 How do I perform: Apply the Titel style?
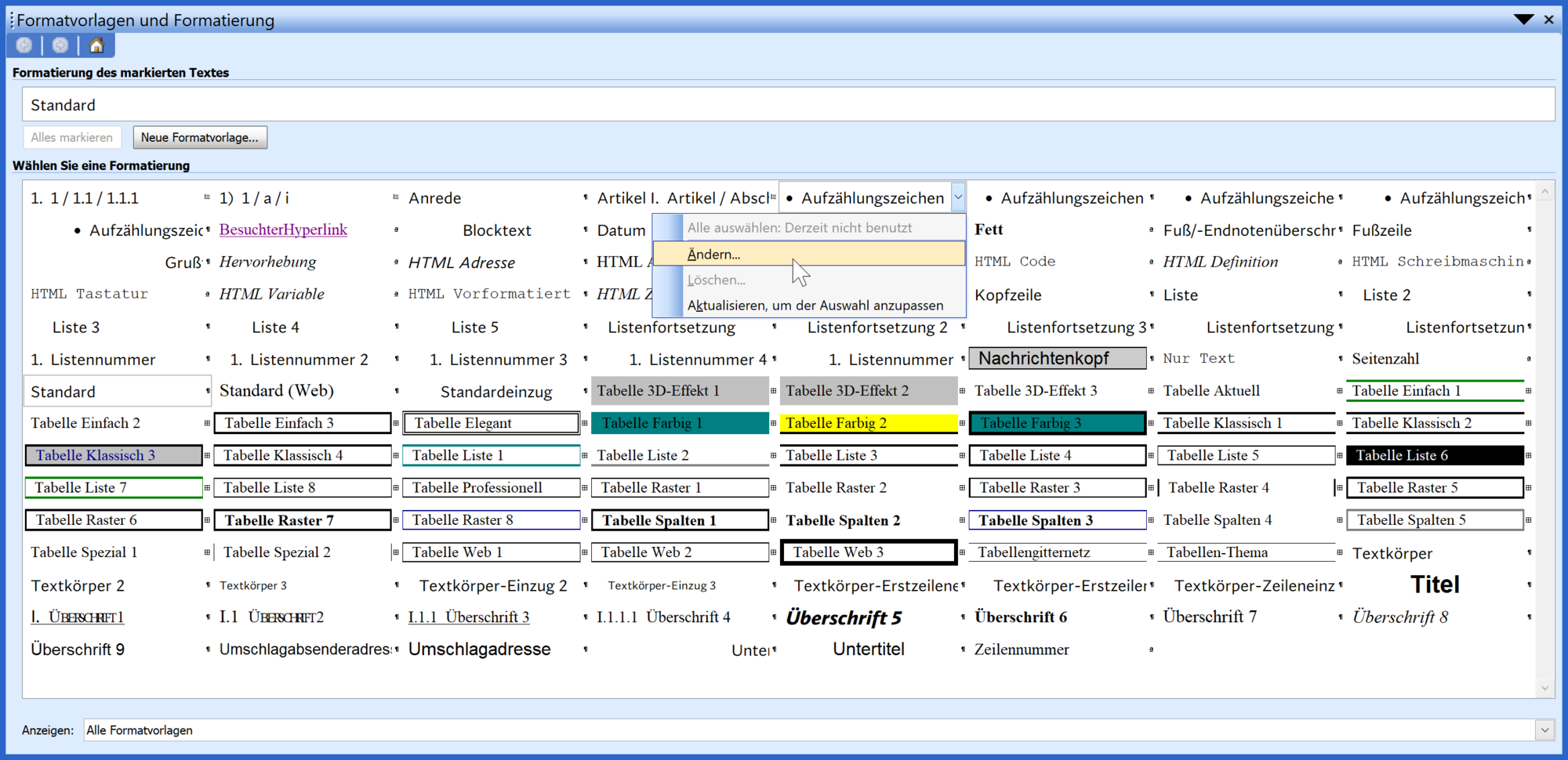1435,584
